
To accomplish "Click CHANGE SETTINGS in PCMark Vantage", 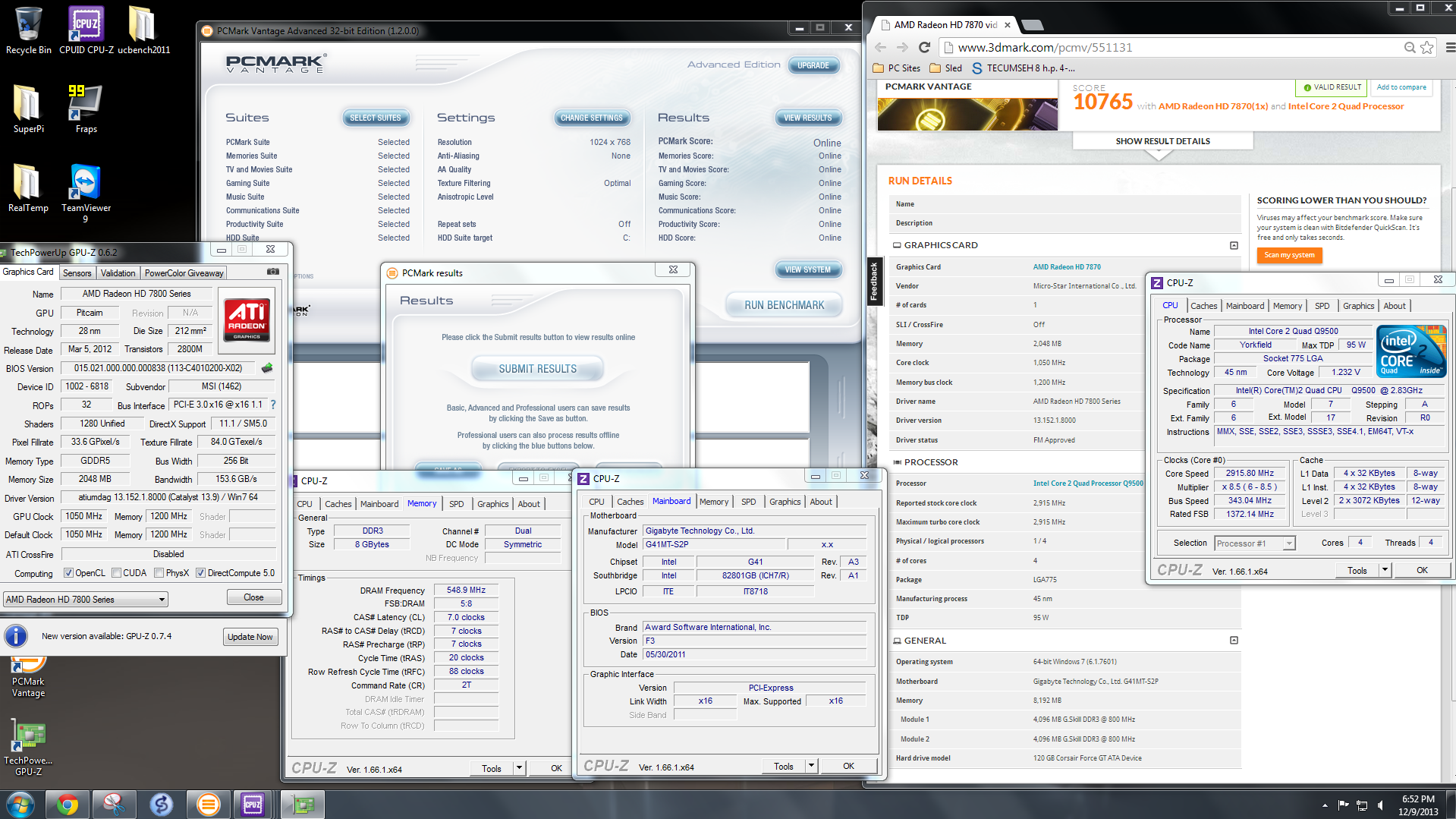I will 591,118.
